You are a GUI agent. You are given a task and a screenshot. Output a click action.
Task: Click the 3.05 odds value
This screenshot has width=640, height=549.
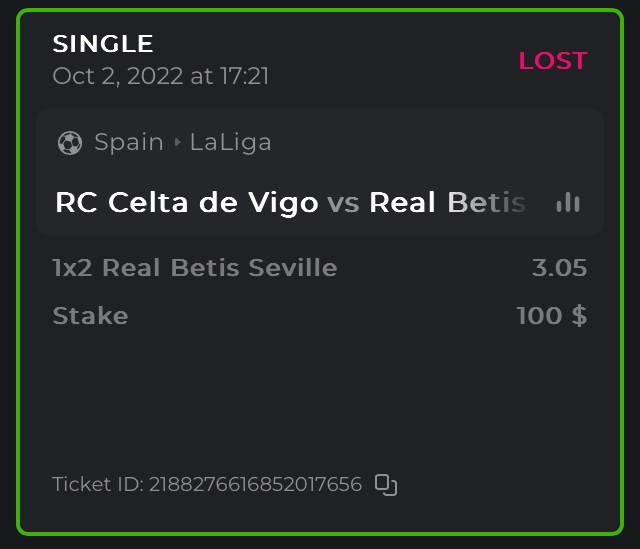tap(559, 268)
